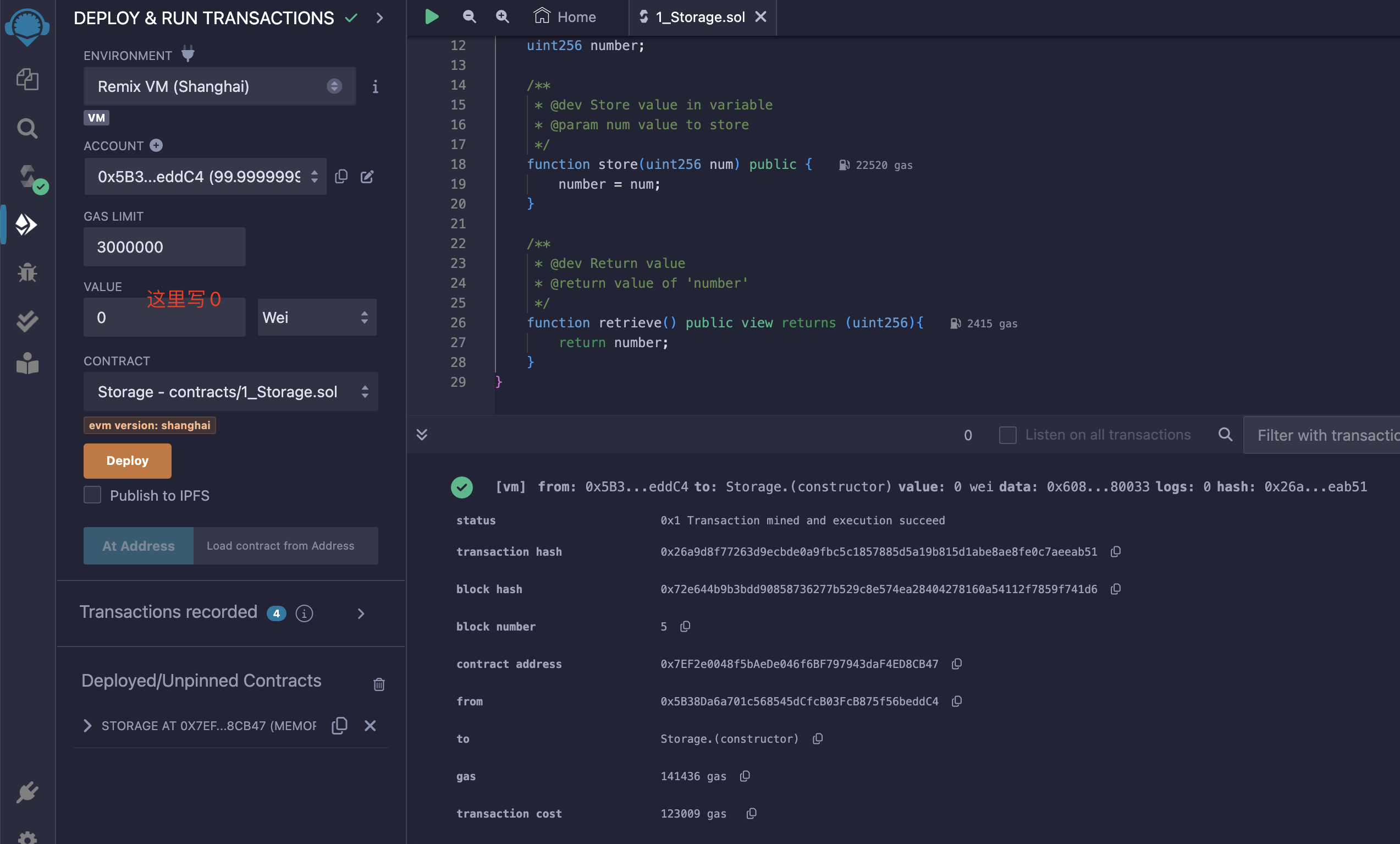Open the Debugger bug icon
1400x844 pixels.
(27, 273)
